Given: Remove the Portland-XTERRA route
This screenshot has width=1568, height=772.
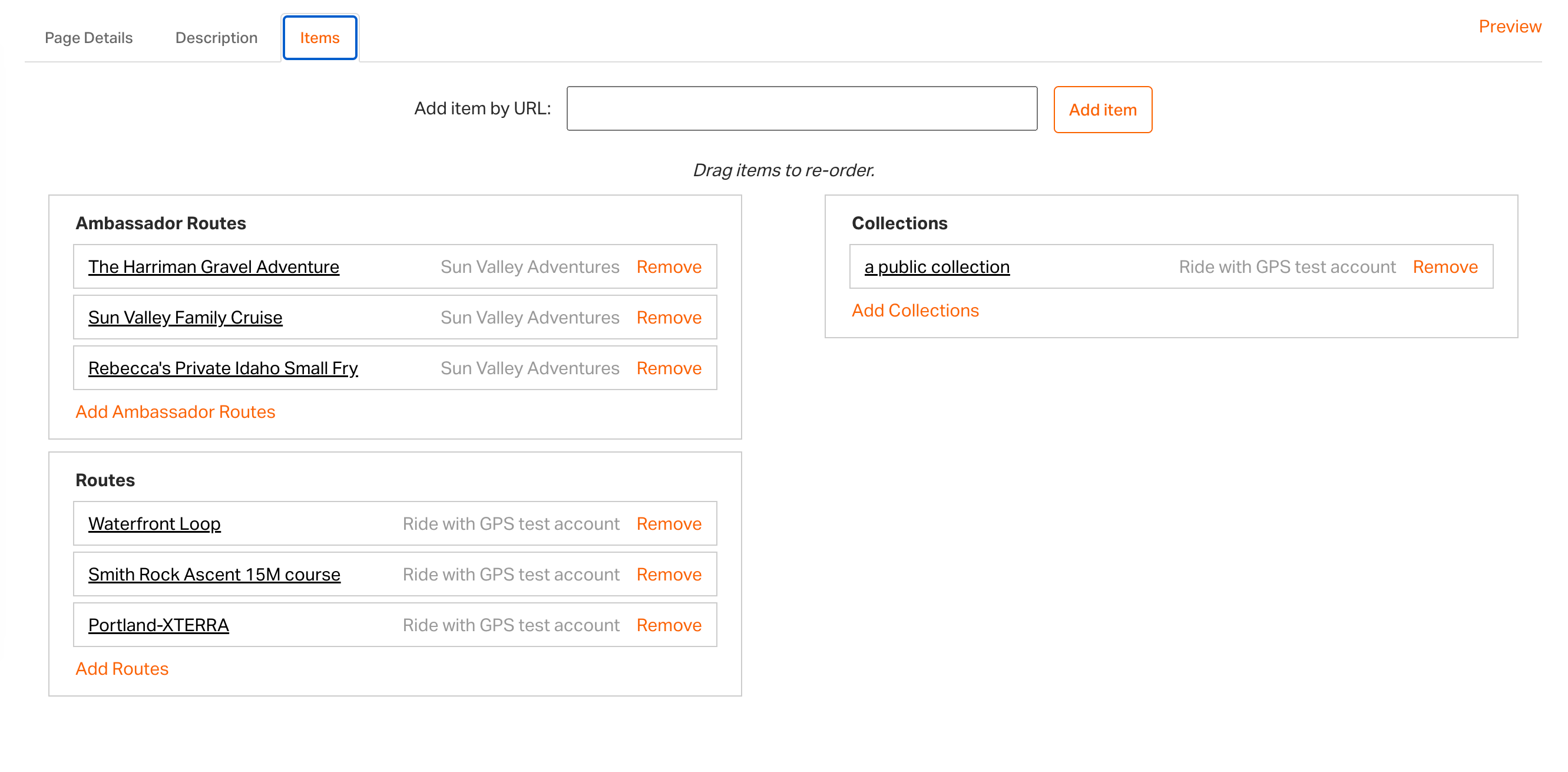Looking at the screenshot, I should (x=669, y=625).
